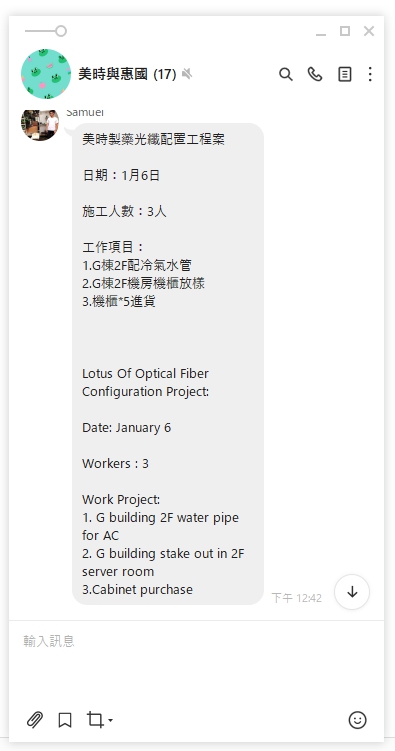The width and height of the screenshot is (395, 751).
Task: Click the 輸入訊息 message input field
Action: click(196, 661)
